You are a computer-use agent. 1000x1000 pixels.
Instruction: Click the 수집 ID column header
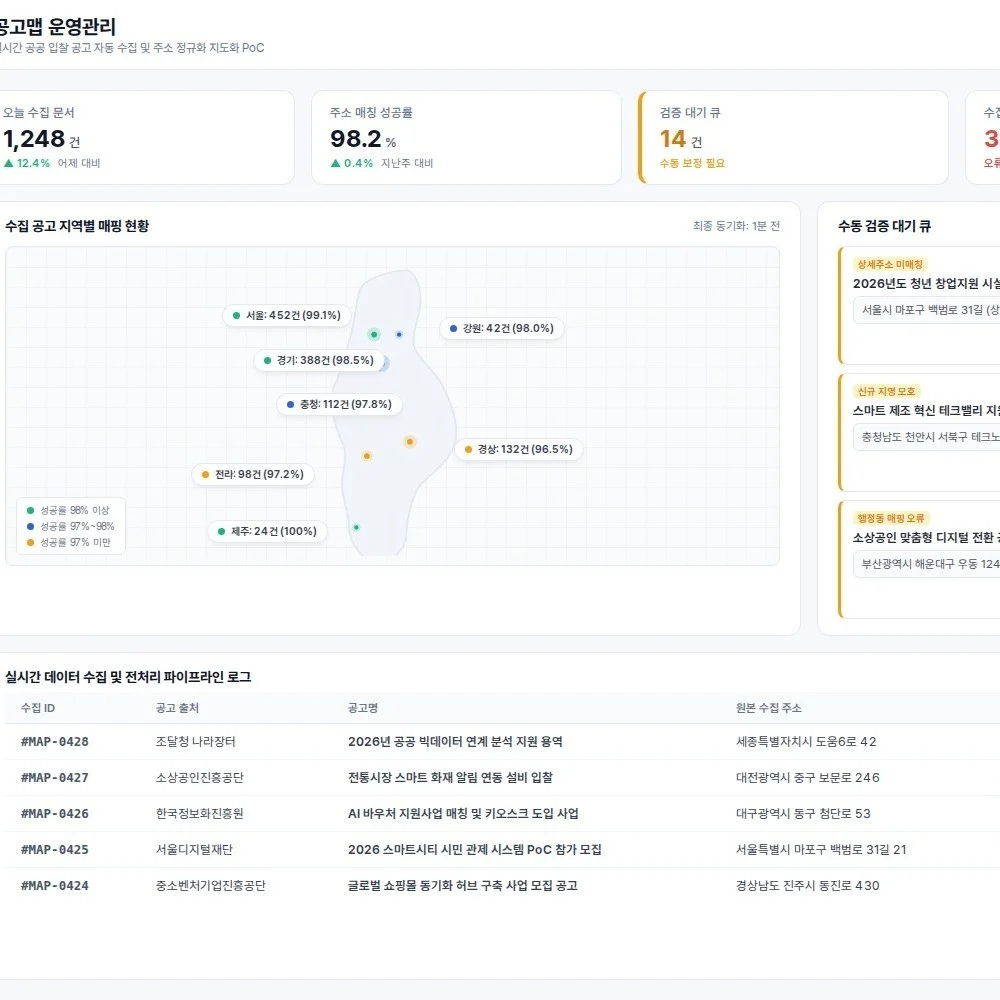click(x=38, y=708)
